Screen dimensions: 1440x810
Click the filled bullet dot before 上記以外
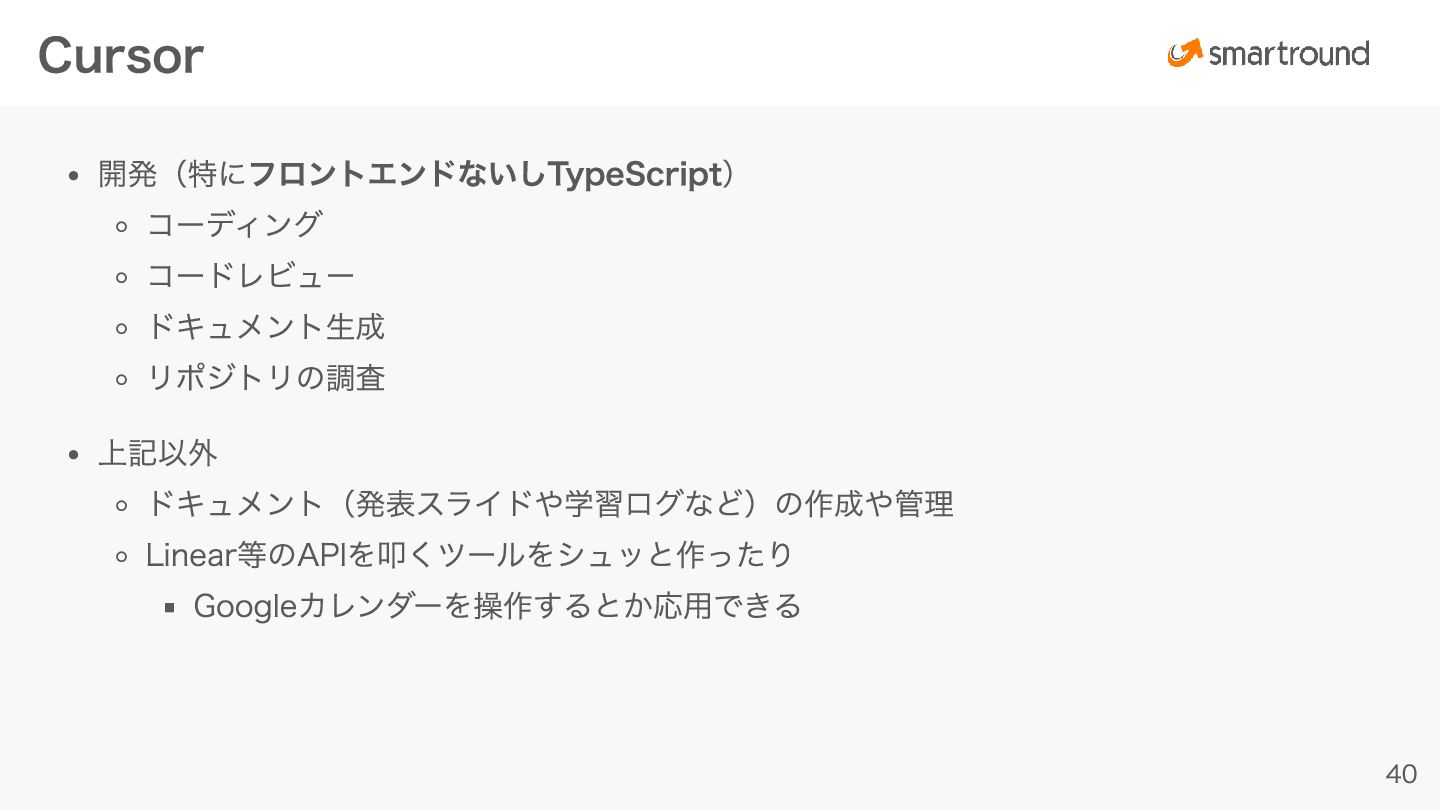point(73,455)
